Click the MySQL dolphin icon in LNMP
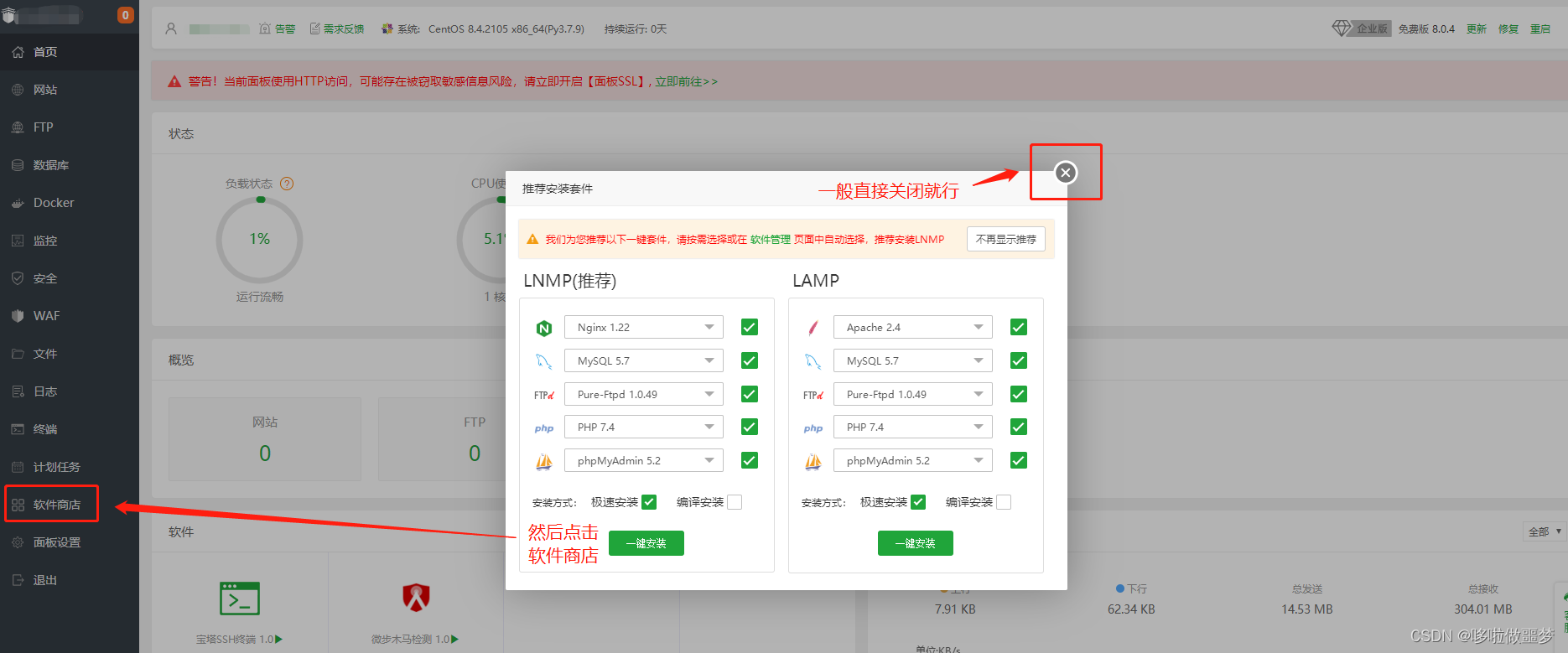This screenshot has height=653, width=1568. click(544, 361)
